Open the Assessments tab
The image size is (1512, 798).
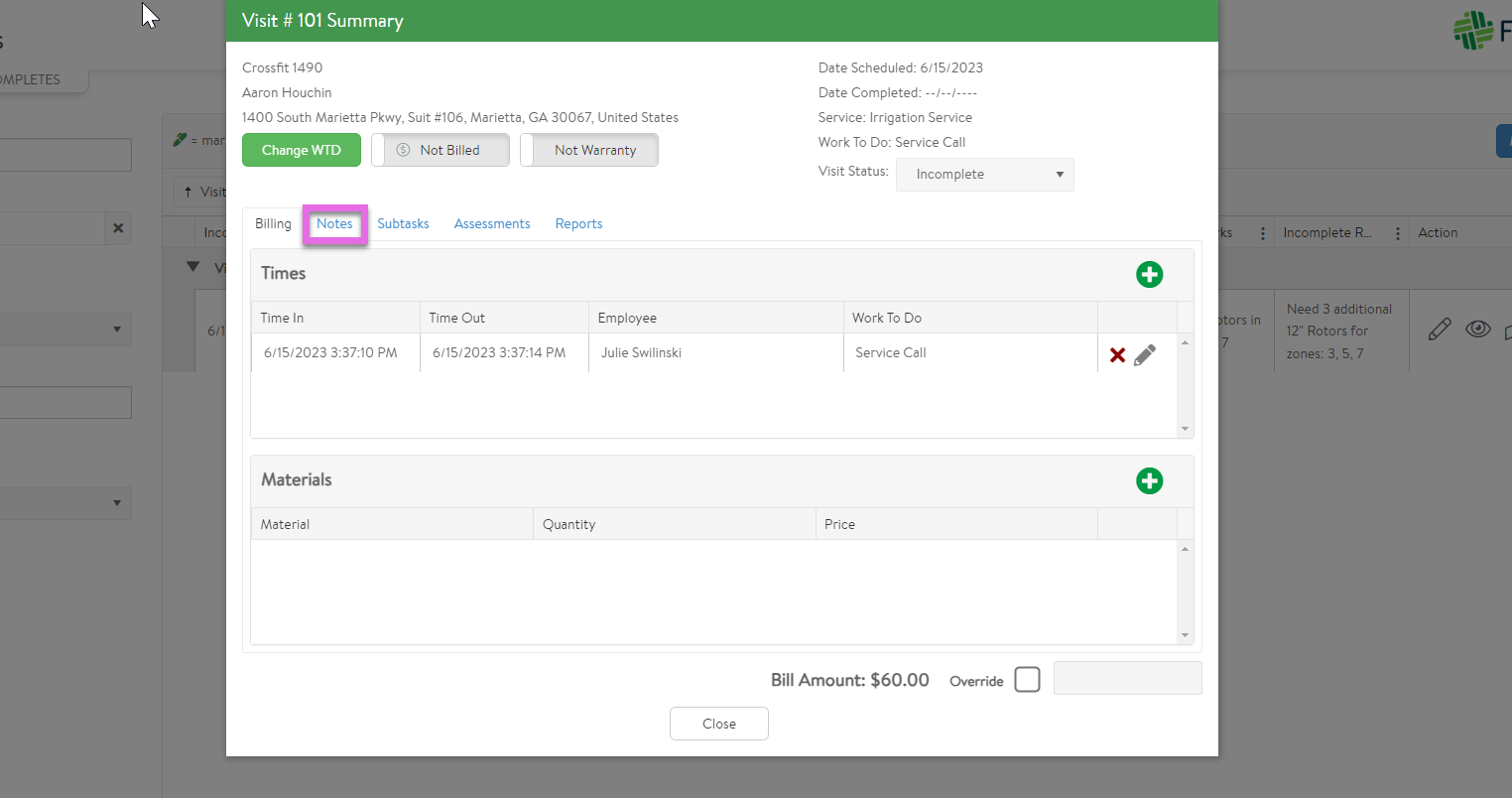(492, 224)
